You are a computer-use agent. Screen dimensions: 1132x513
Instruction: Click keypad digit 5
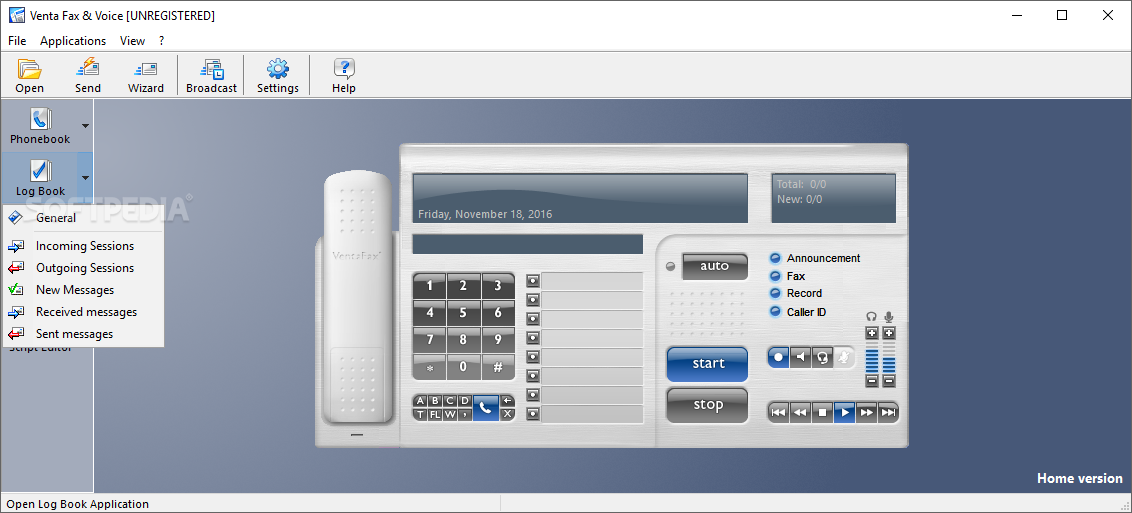tap(463, 313)
